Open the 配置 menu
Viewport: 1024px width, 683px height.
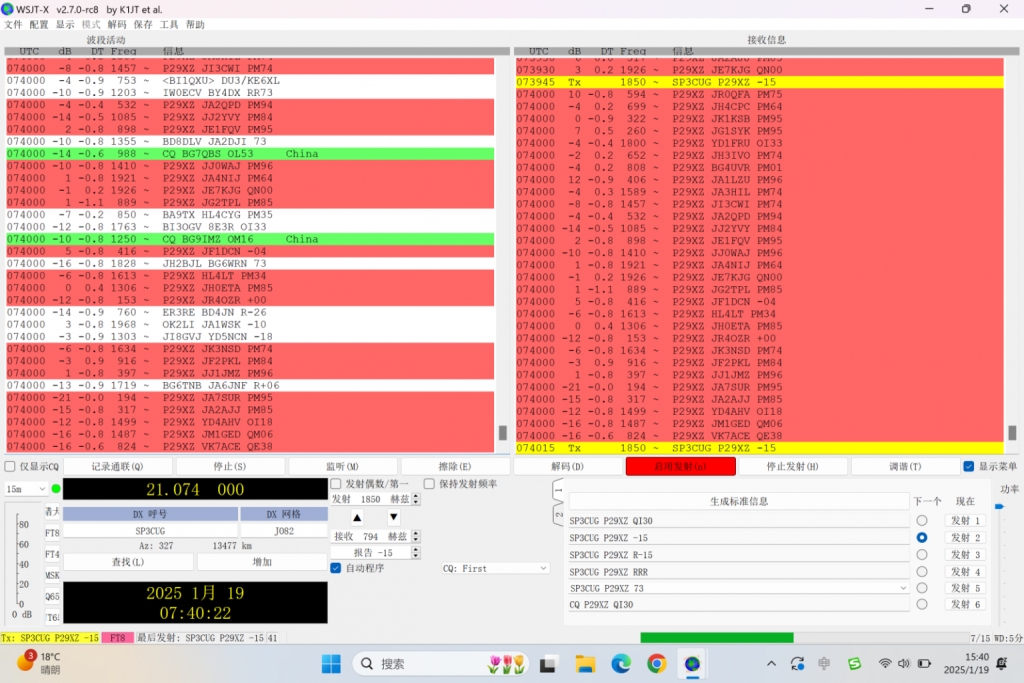pos(39,24)
